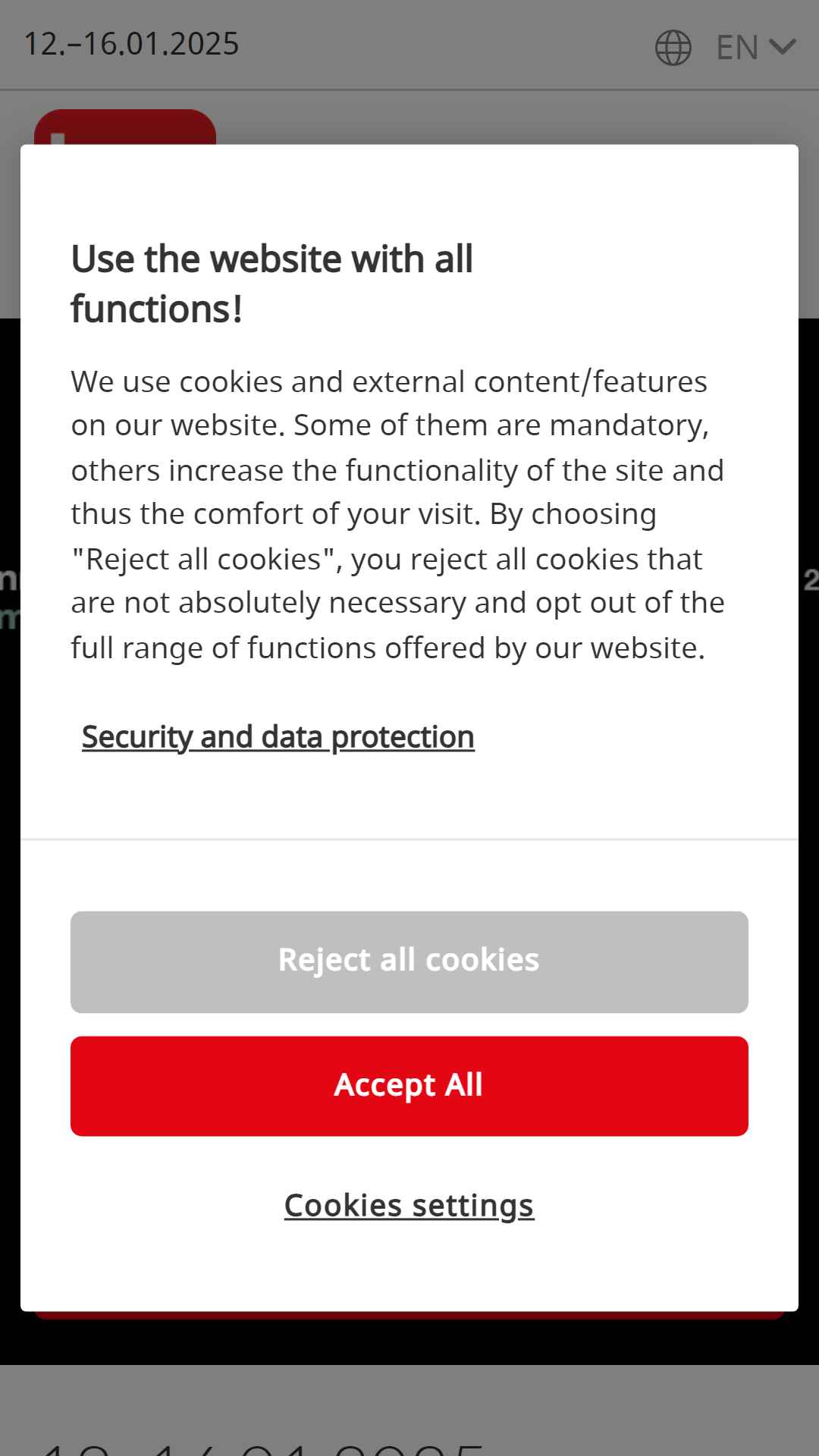Expand the chevron arrow beside EN
Viewport: 819px width, 1456px height.
pos(783,48)
